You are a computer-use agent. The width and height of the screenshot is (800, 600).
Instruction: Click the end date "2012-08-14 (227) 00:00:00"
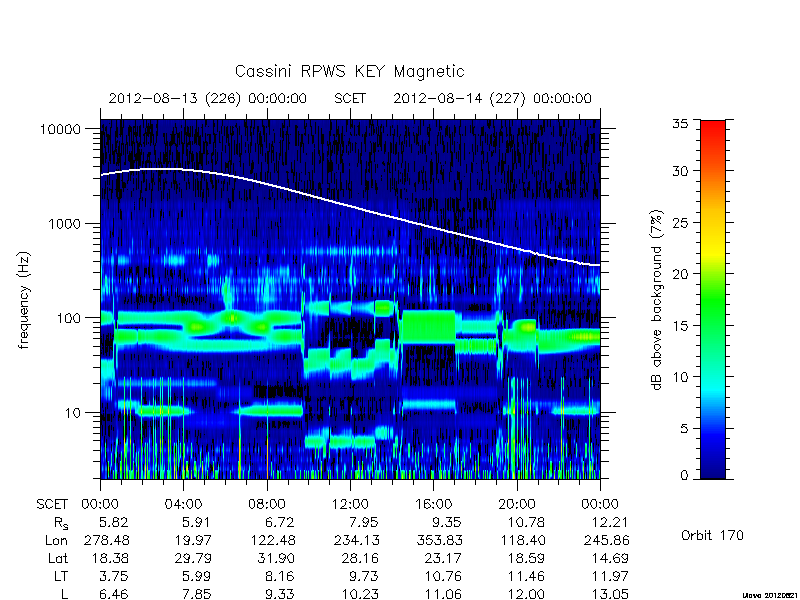[492, 98]
